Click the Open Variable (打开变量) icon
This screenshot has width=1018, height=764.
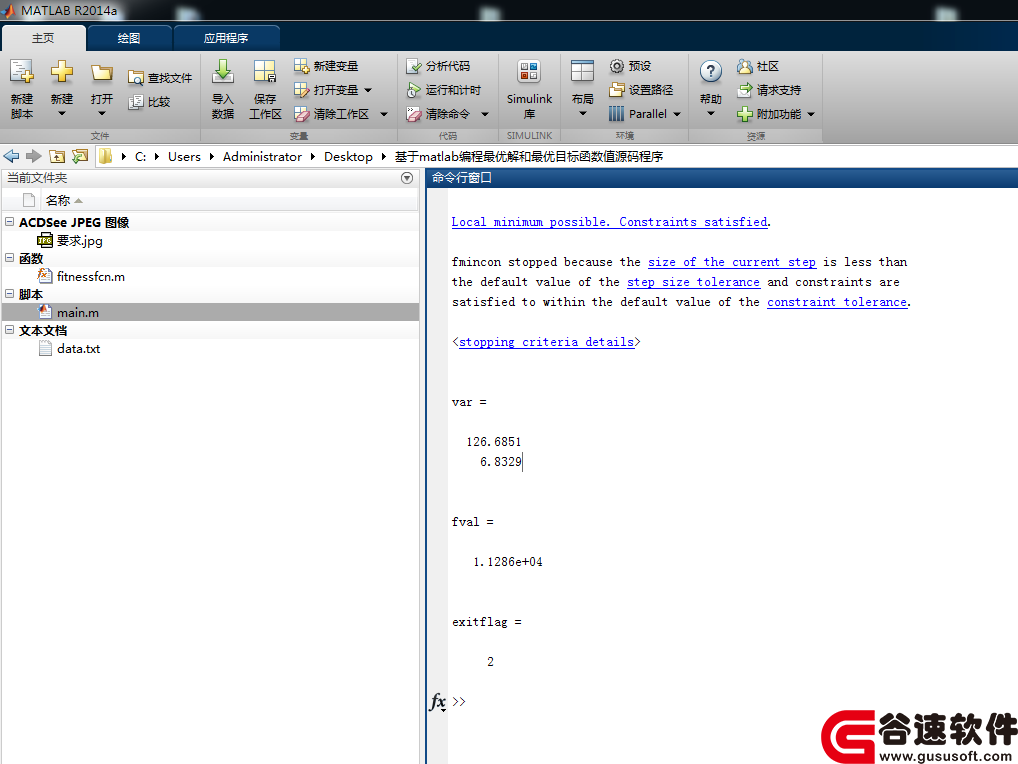(301, 90)
